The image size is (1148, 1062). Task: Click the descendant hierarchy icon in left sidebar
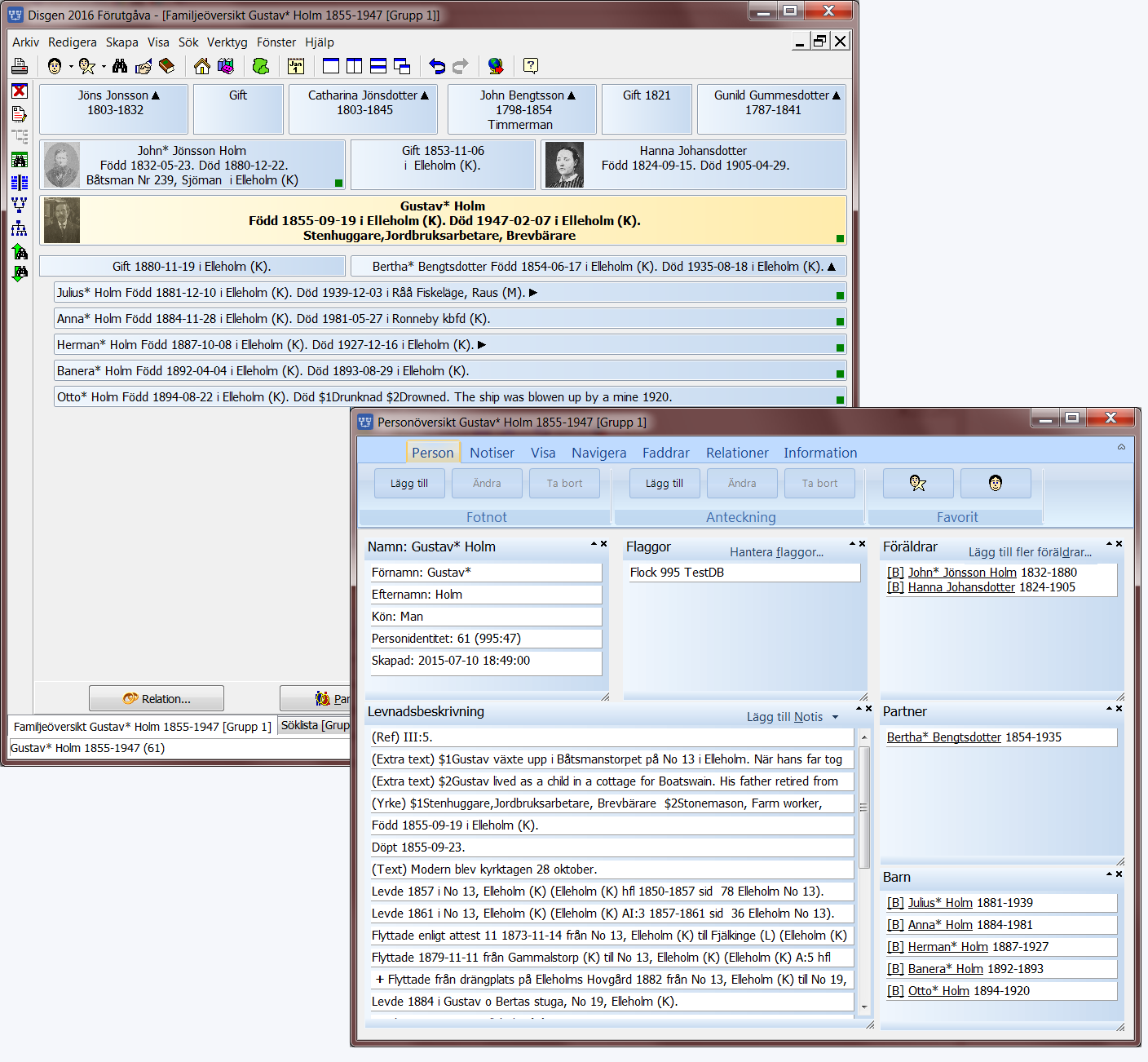20,228
